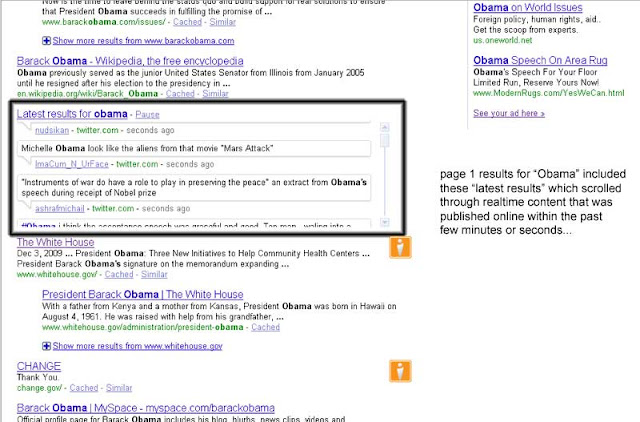Viewport: 640px width, 422px height.
Task: Open nudsikan Twitter profile link
Action: [52, 130]
